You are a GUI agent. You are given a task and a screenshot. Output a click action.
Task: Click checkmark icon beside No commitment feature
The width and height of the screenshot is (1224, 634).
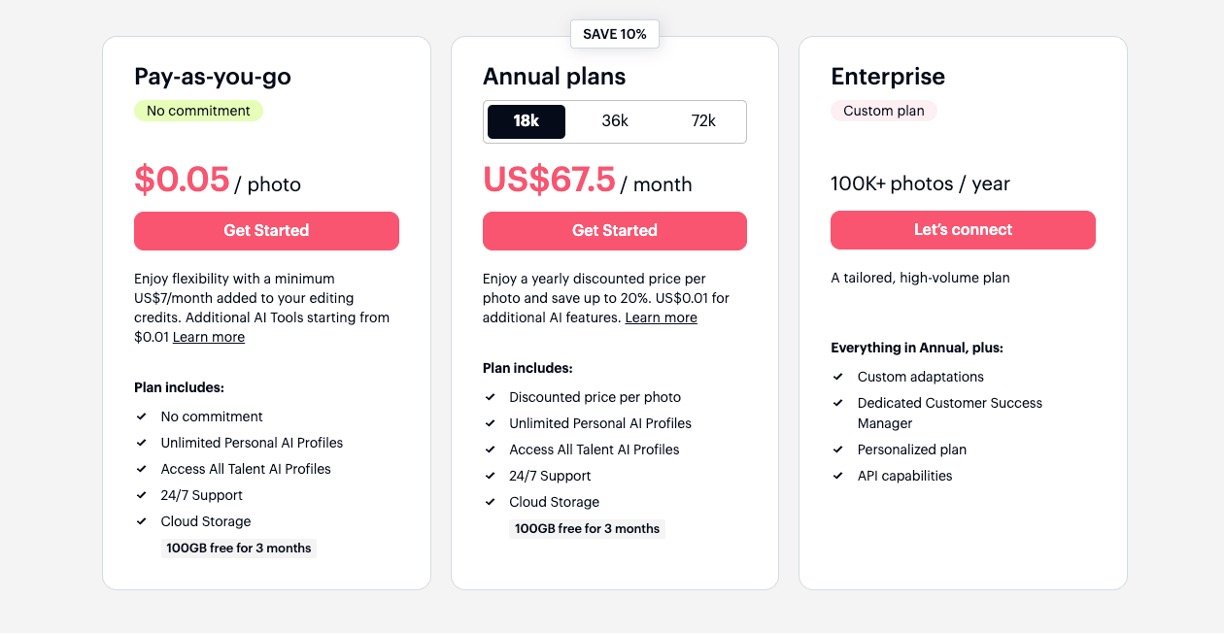(x=142, y=417)
